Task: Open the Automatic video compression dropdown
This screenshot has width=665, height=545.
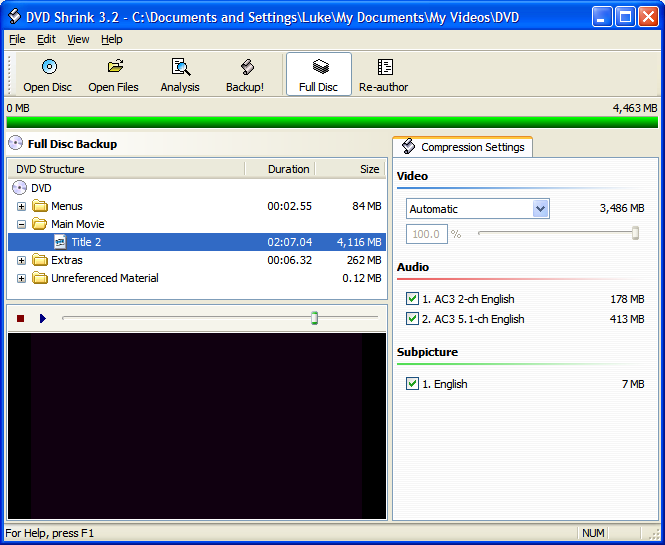Action: 540,209
